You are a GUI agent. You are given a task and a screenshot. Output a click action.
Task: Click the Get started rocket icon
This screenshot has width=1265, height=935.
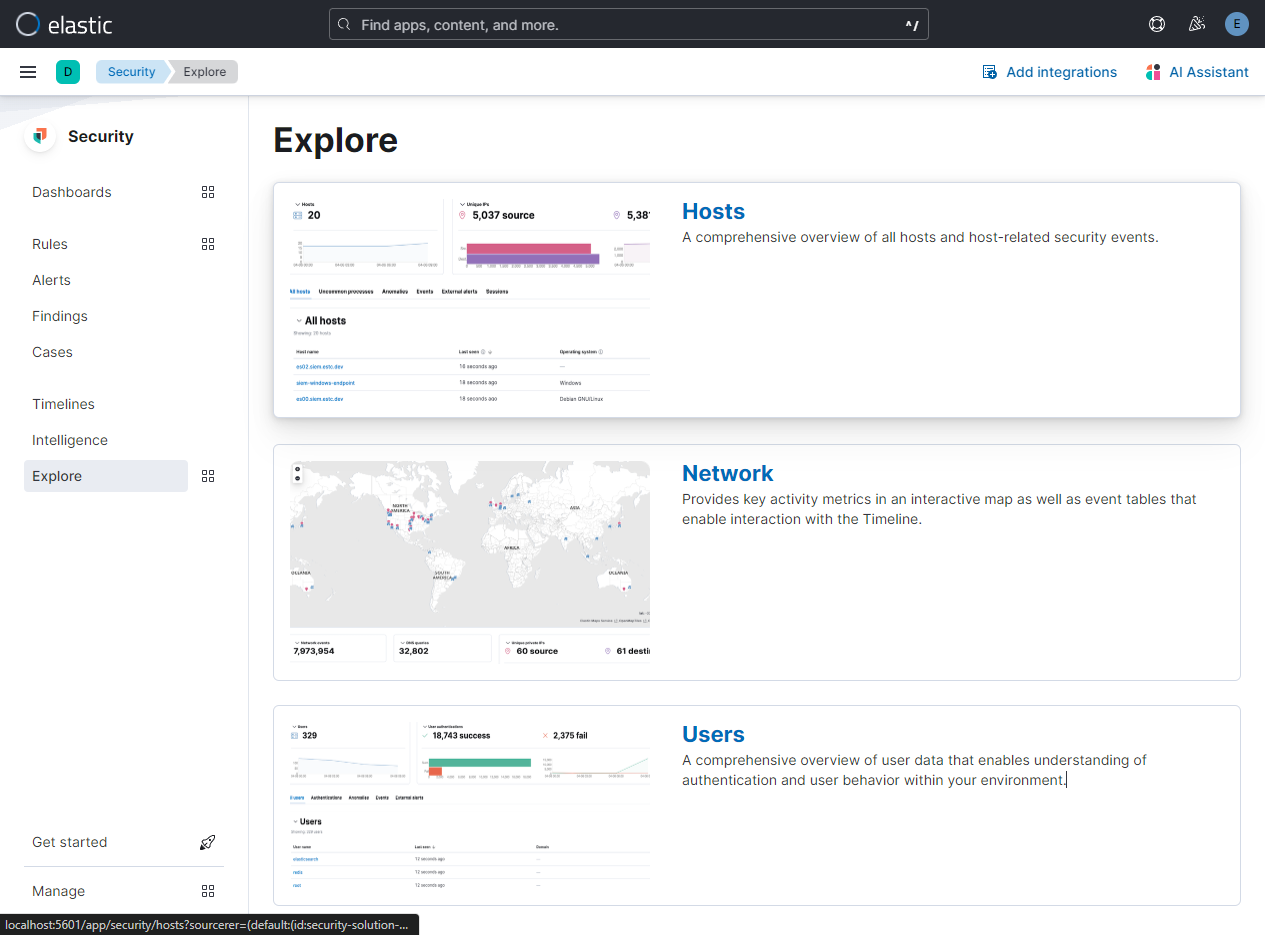pyautogui.click(x=208, y=842)
